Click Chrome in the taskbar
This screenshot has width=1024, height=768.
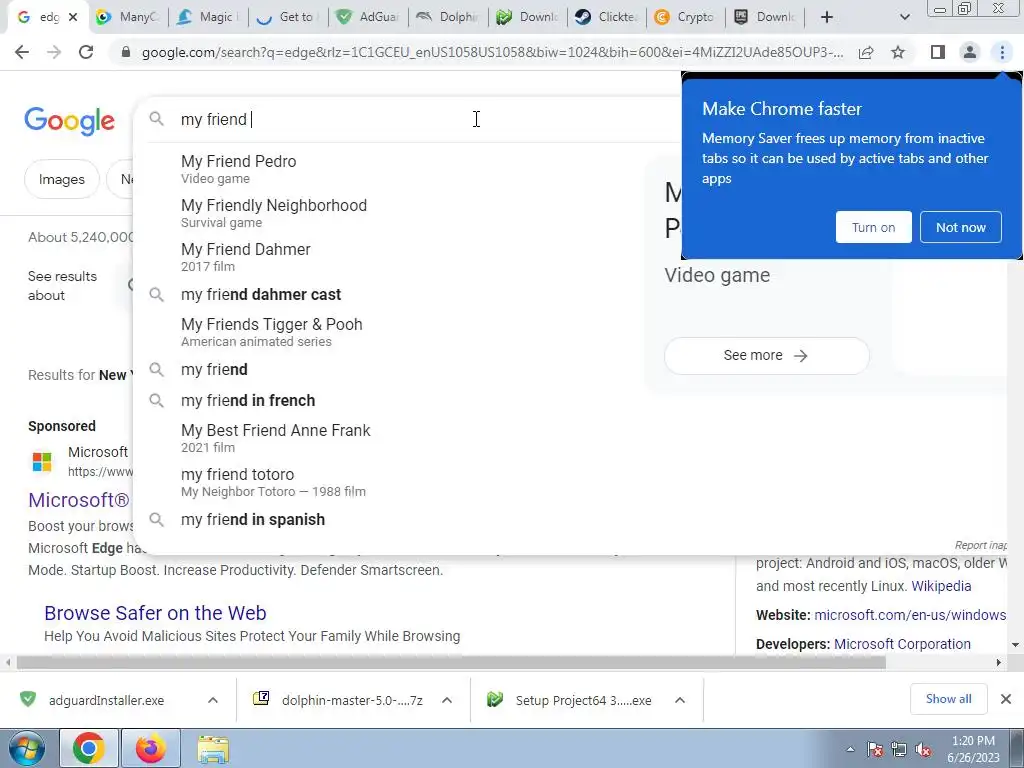[x=89, y=748]
